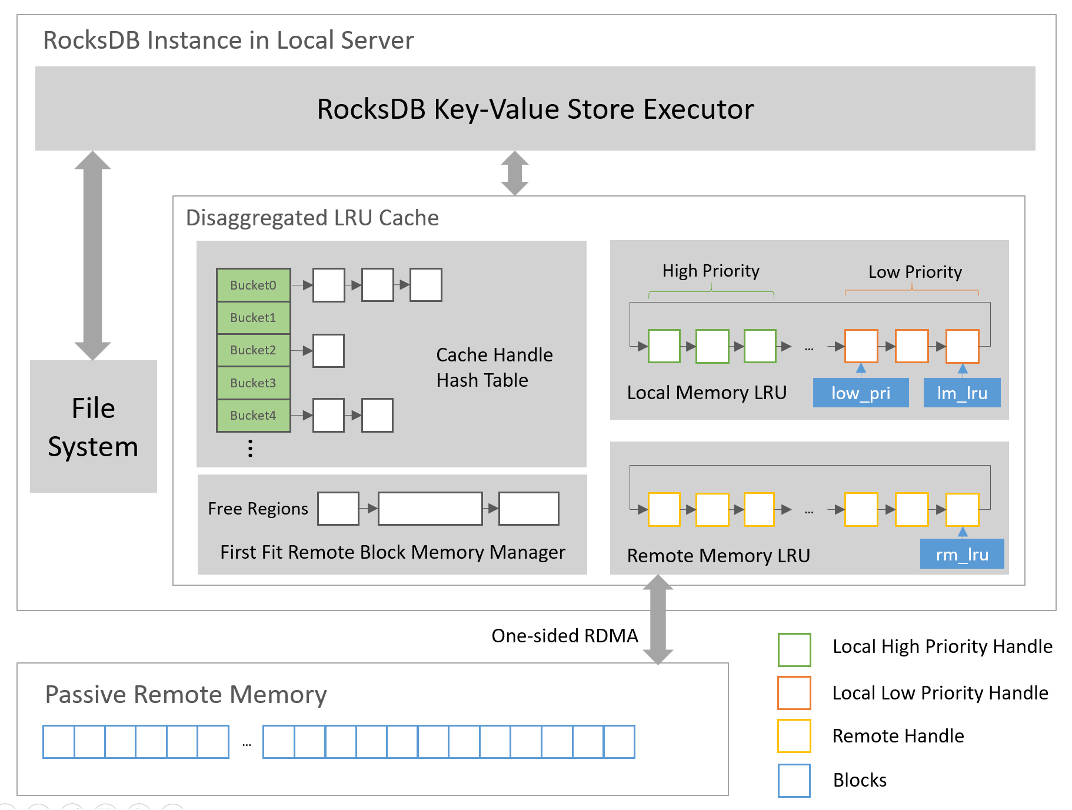
Task: Select the widest Free Regions box
Action: (430, 509)
